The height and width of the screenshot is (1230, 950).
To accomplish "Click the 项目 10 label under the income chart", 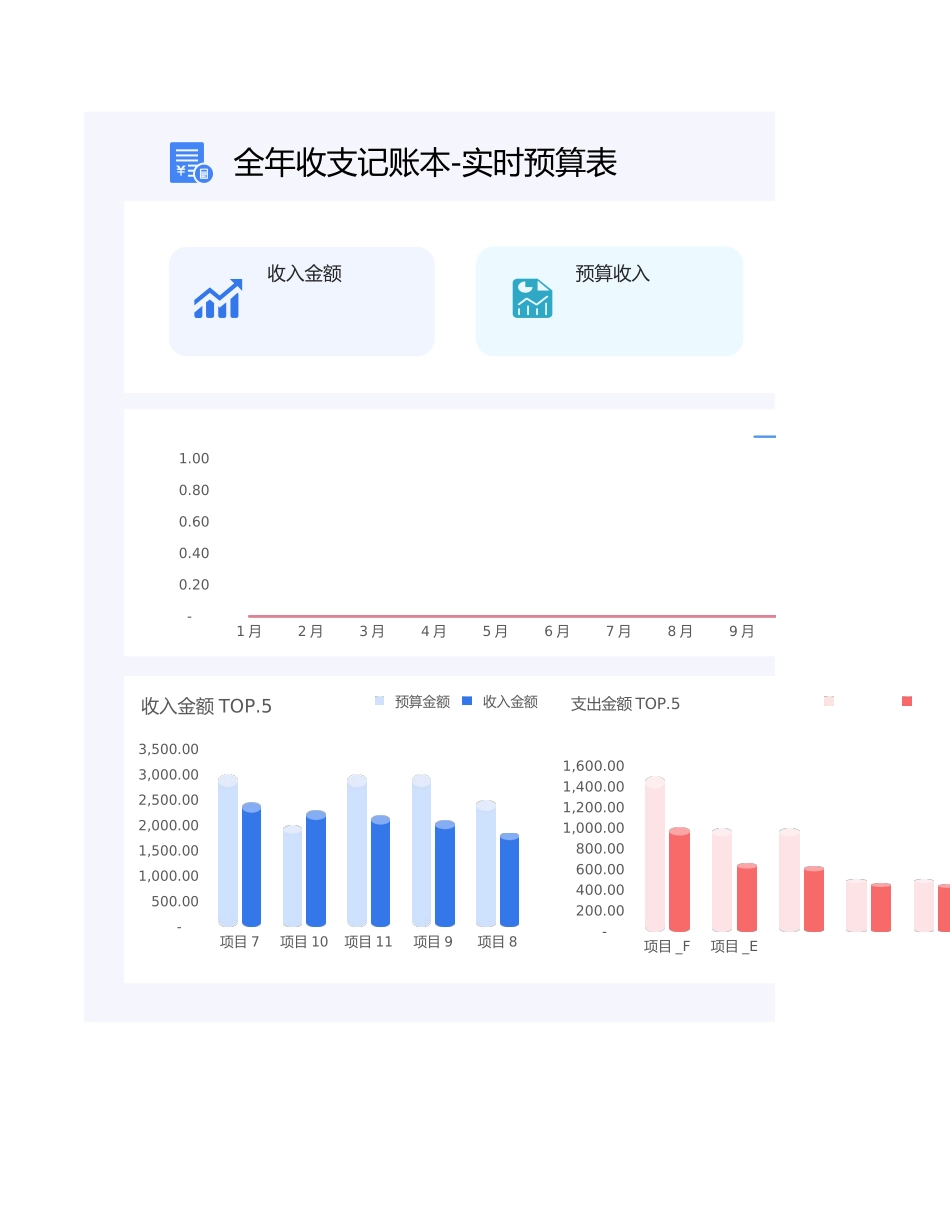I will tap(304, 941).
